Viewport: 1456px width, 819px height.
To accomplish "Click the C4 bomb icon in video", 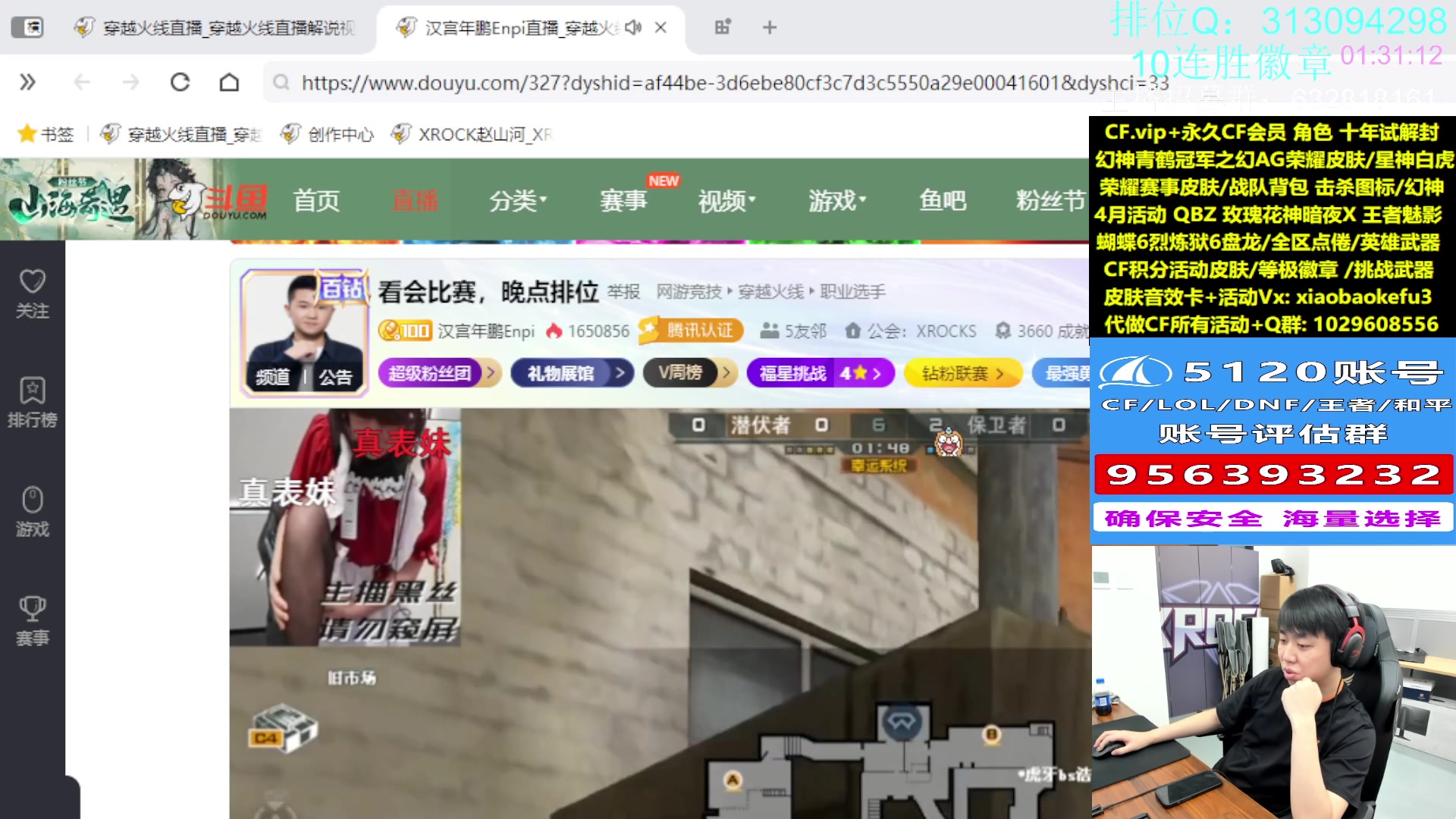I will pyautogui.click(x=283, y=728).
